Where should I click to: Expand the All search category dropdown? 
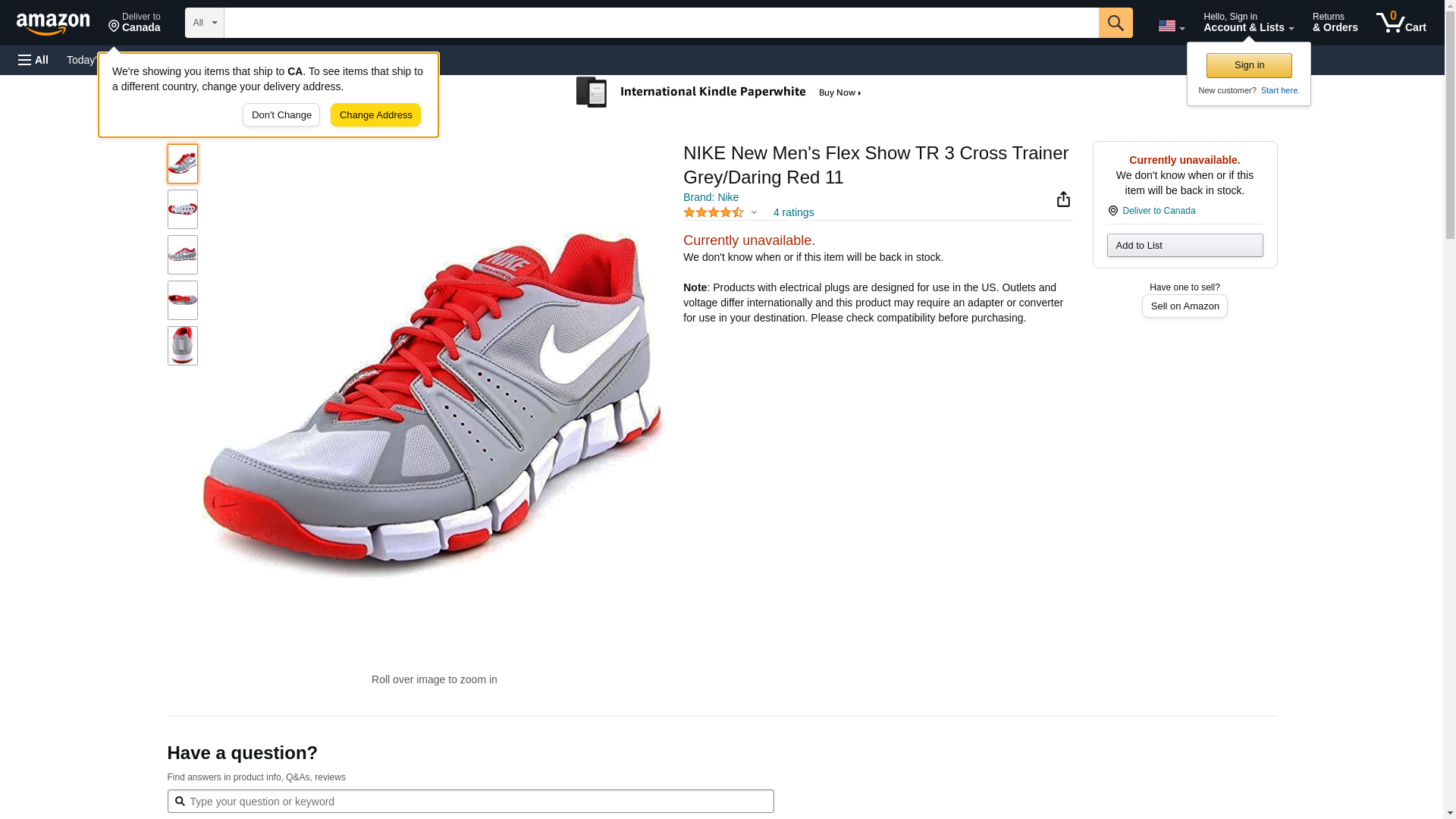[x=204, y=23]
